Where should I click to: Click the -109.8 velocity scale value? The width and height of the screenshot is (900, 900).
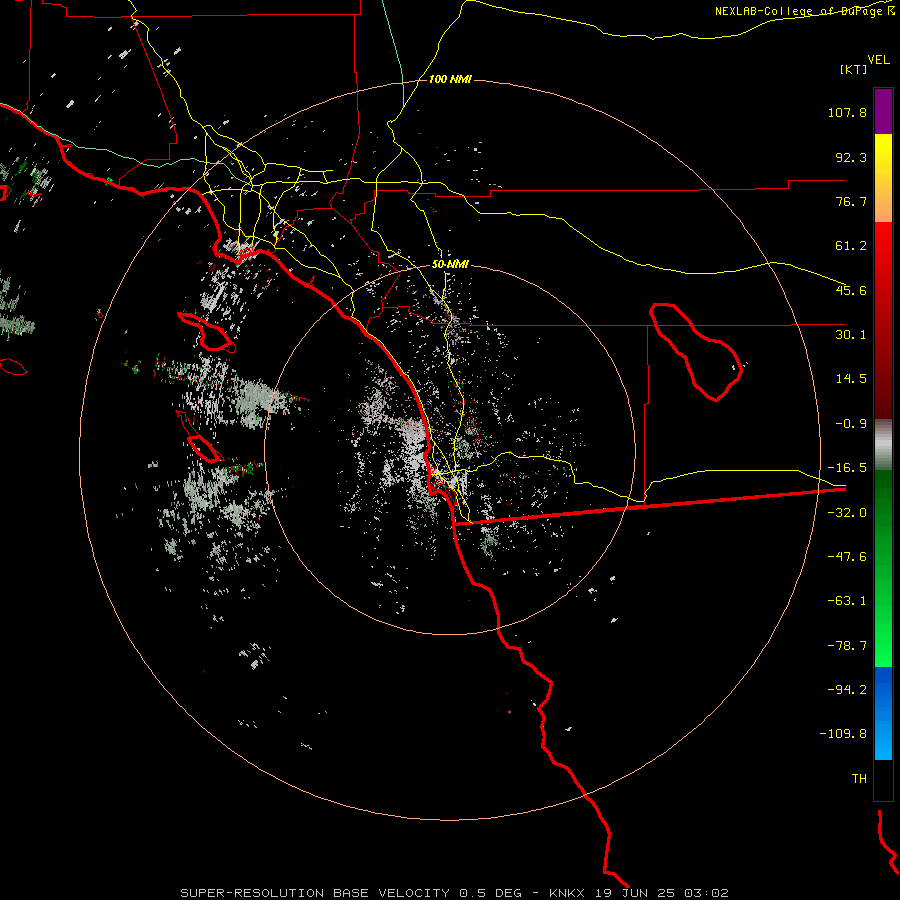[843, 734]
